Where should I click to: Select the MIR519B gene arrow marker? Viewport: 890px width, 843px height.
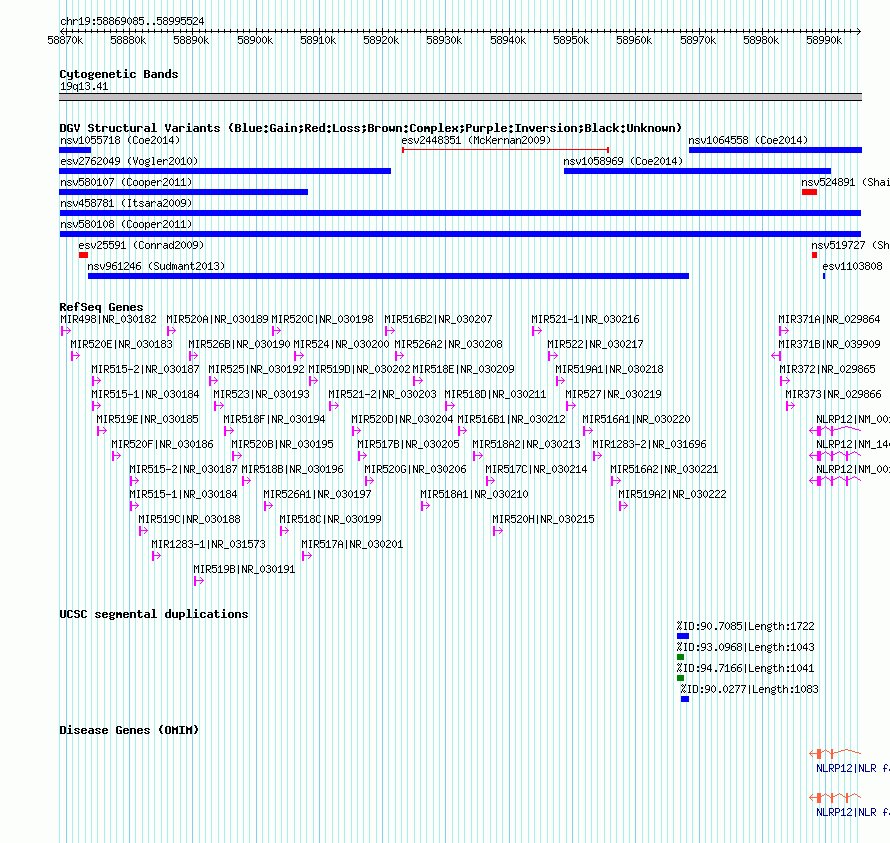(199, 581)
